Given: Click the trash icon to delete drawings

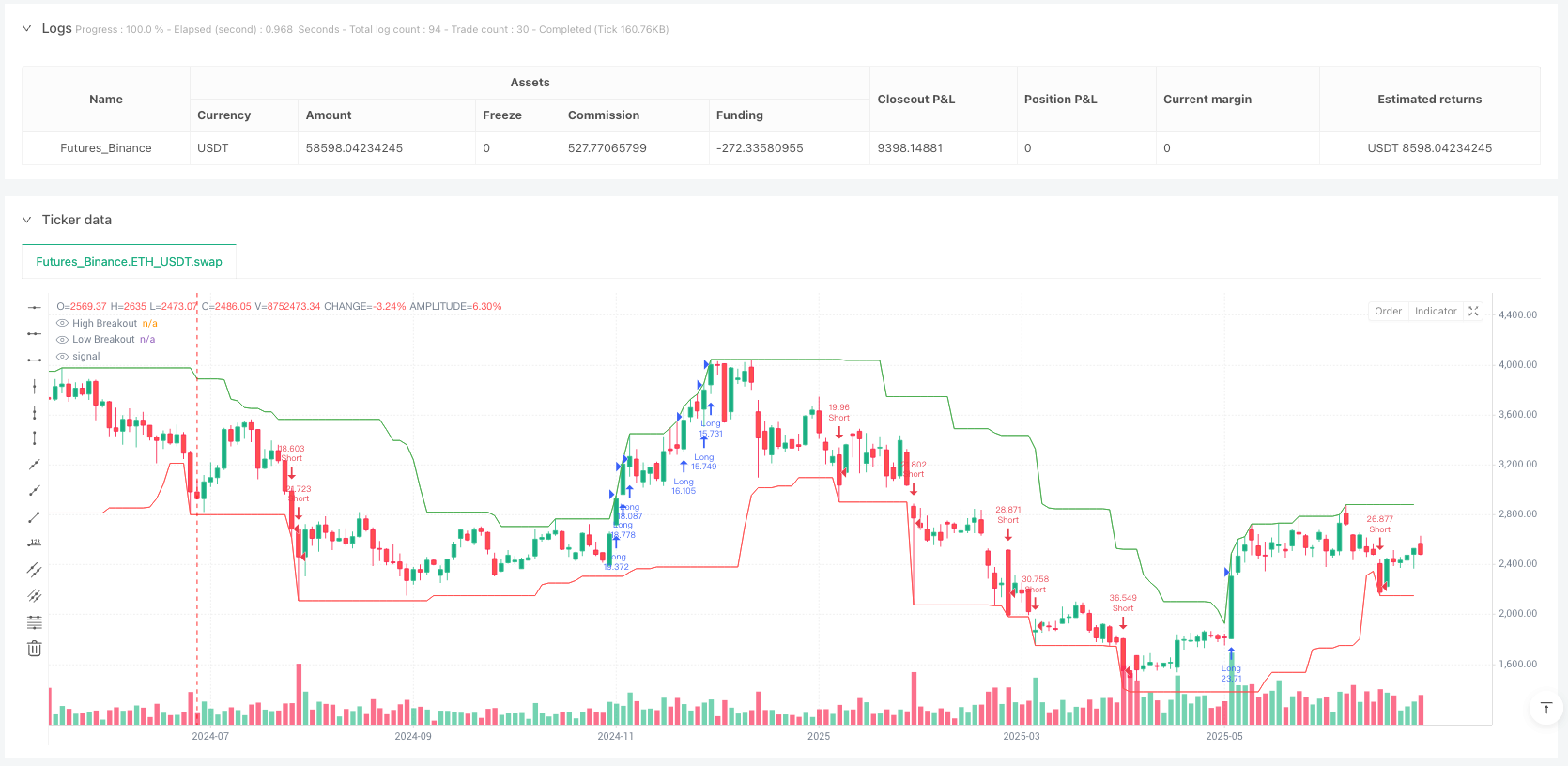Looking at the screenshot, I should tap(35, 649).
